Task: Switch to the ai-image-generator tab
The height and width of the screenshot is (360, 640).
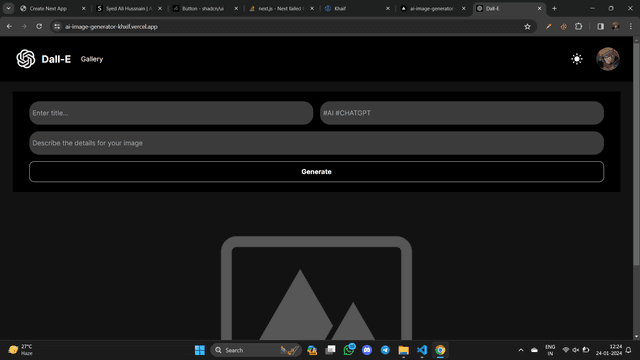Action: 431,8
